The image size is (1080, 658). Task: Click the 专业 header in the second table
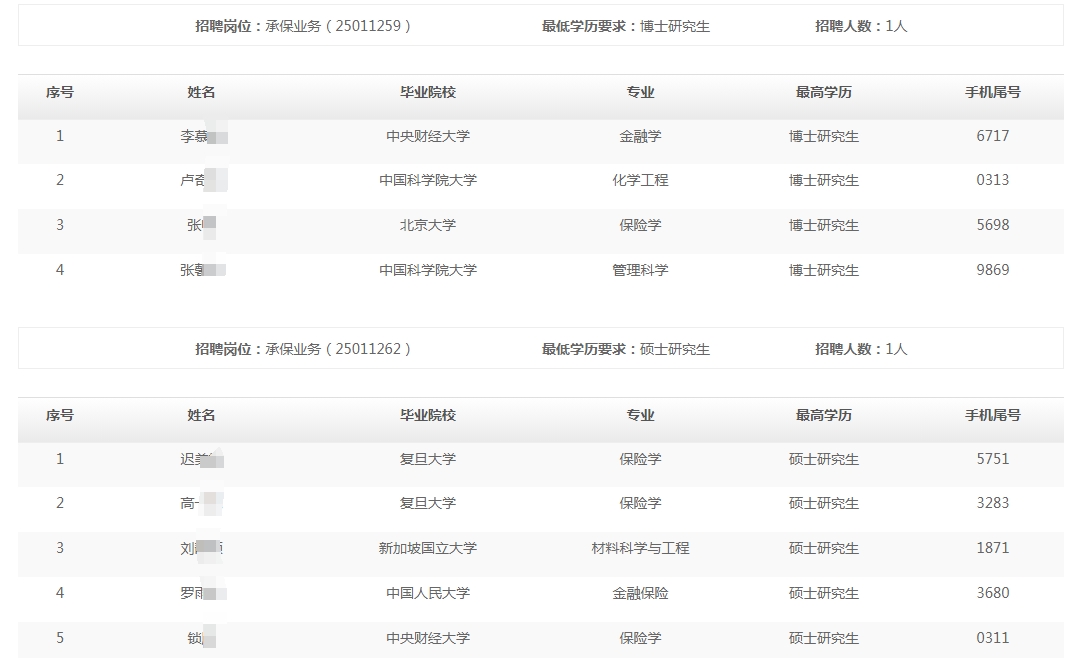[x=640, y=415]
